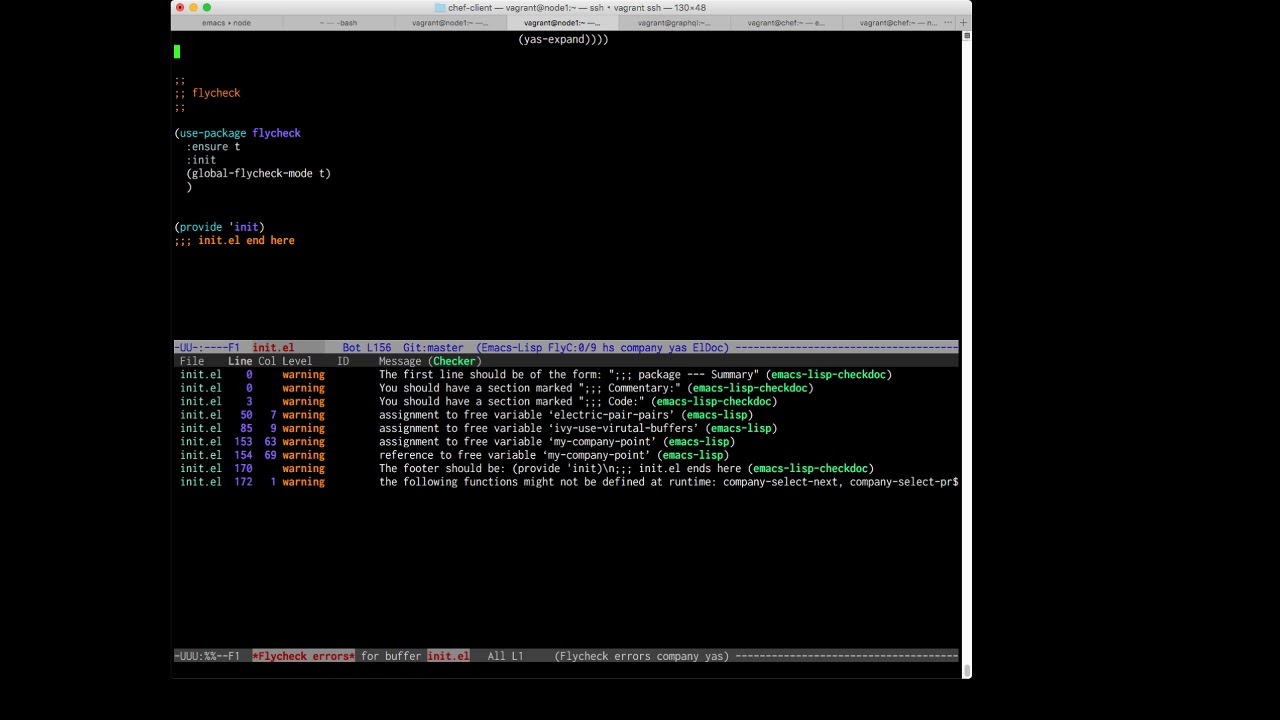The image size is (1280, 720).
Task: Open the vagrant@graphql terminal tab
Action: pos(673,22)
